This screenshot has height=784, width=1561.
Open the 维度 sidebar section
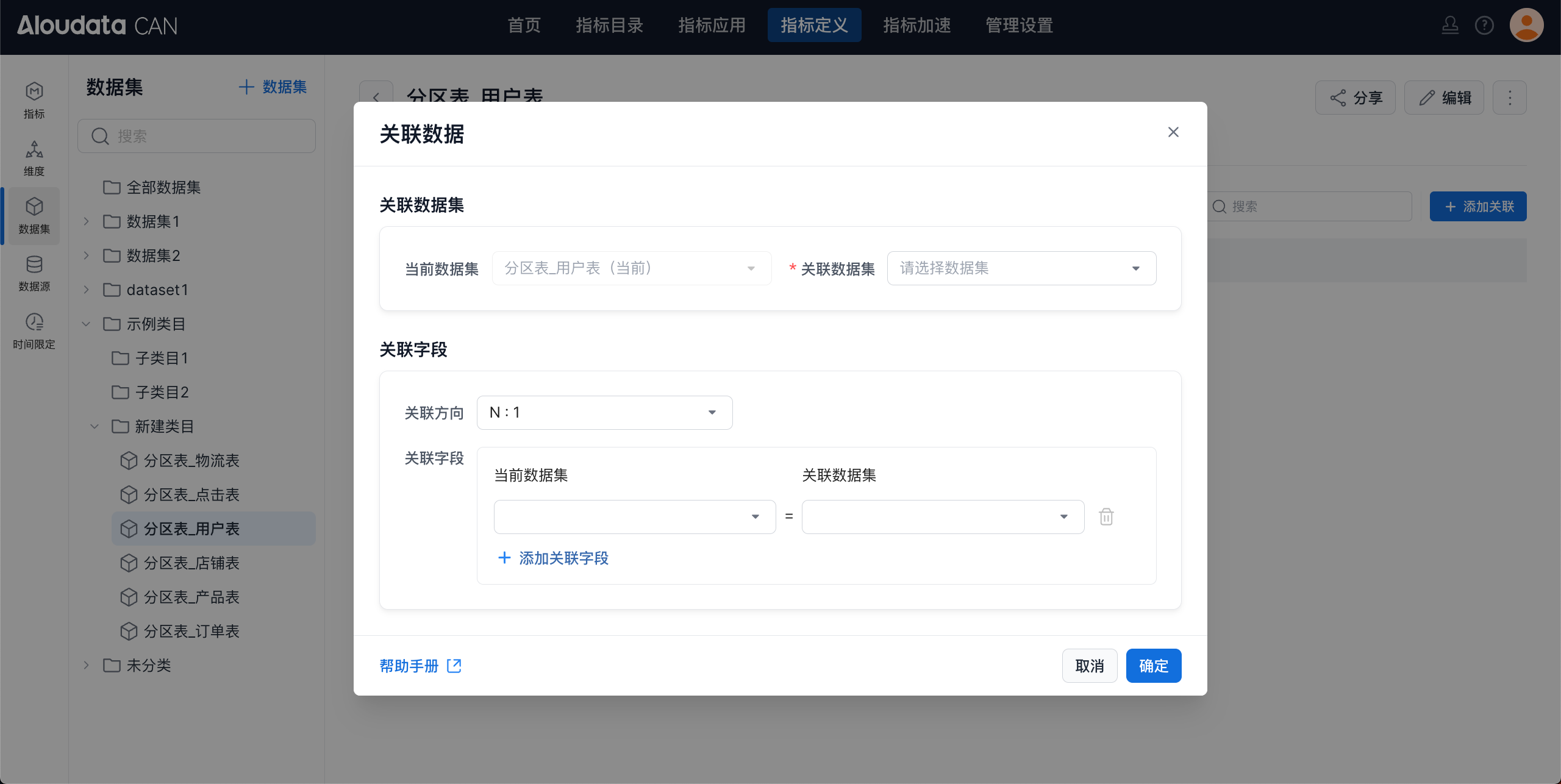click(34, 158)
